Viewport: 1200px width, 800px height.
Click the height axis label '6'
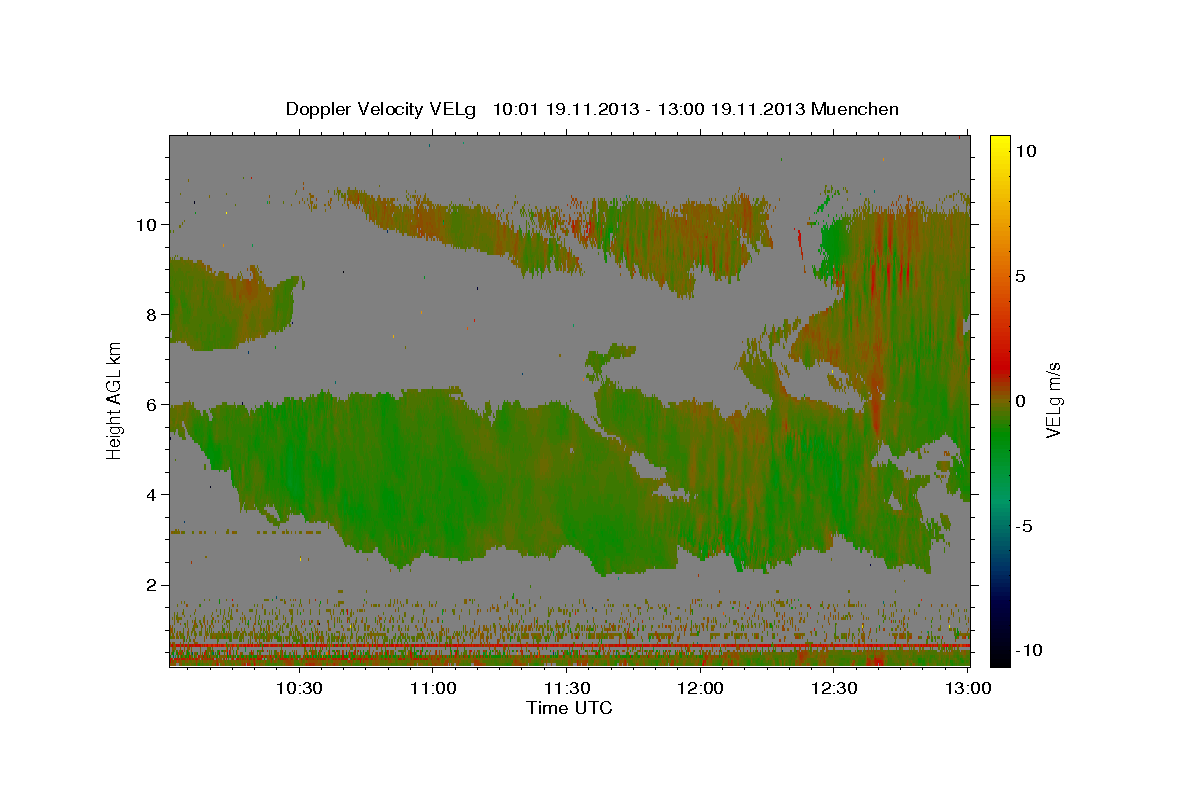(151, 404)
